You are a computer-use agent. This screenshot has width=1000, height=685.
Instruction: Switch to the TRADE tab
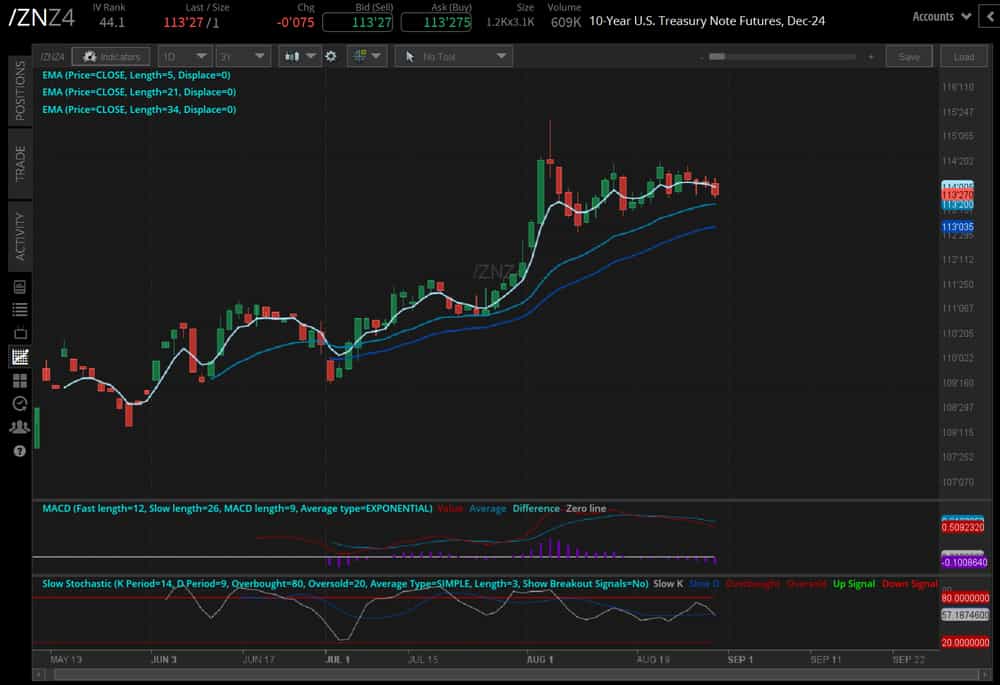[18, 156]
